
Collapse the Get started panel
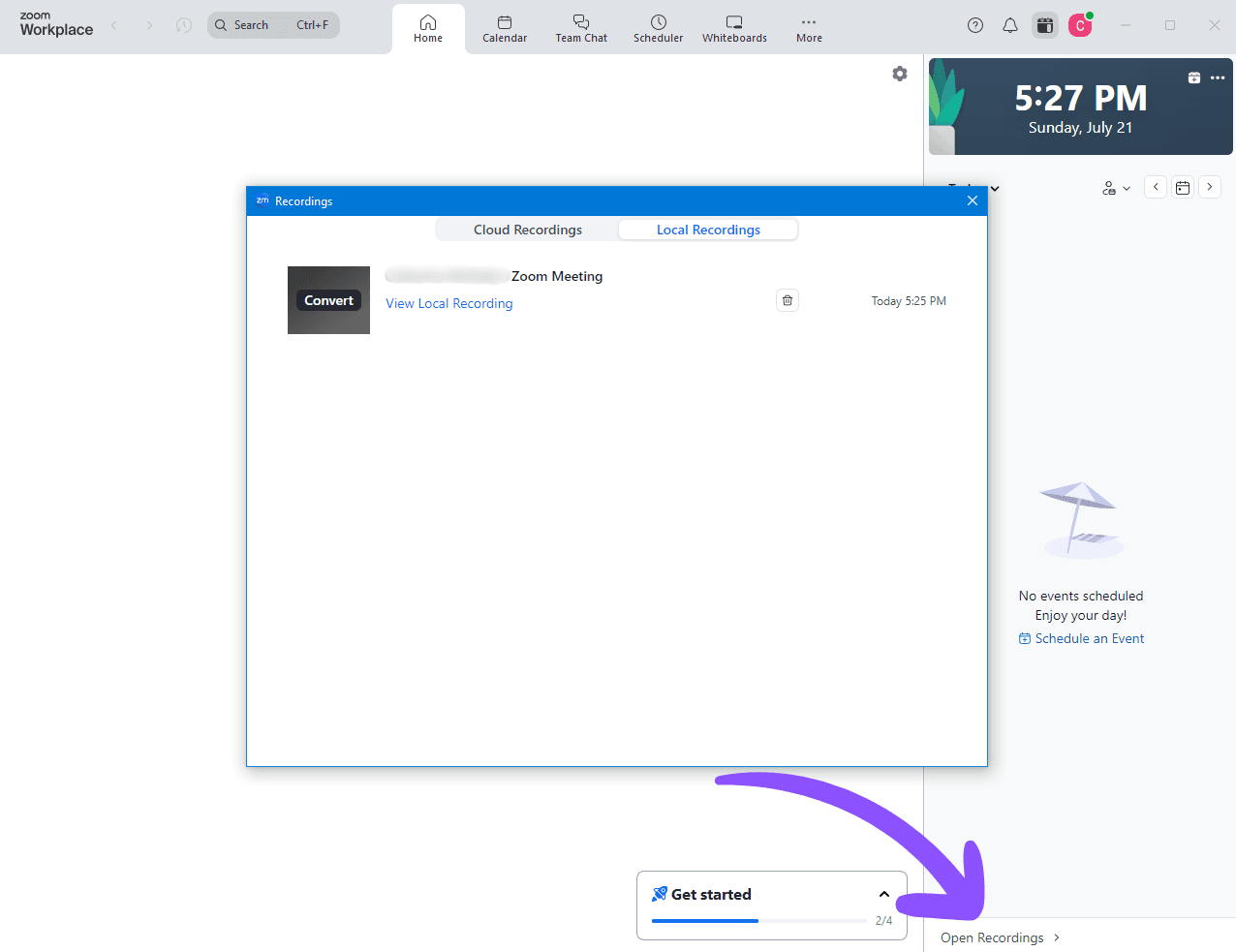(883, 894)
